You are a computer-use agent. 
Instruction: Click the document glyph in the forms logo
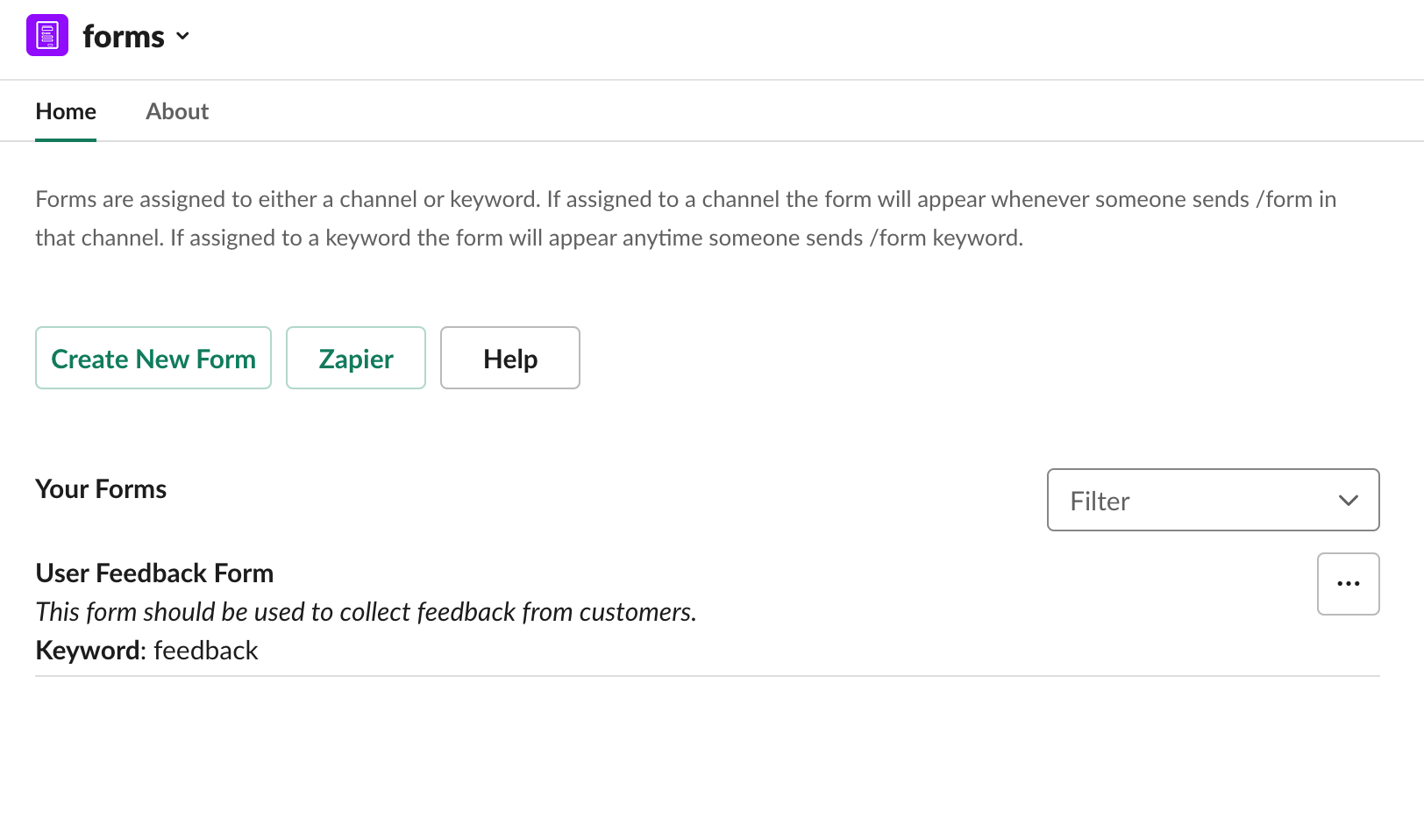[x=47, y=35]
